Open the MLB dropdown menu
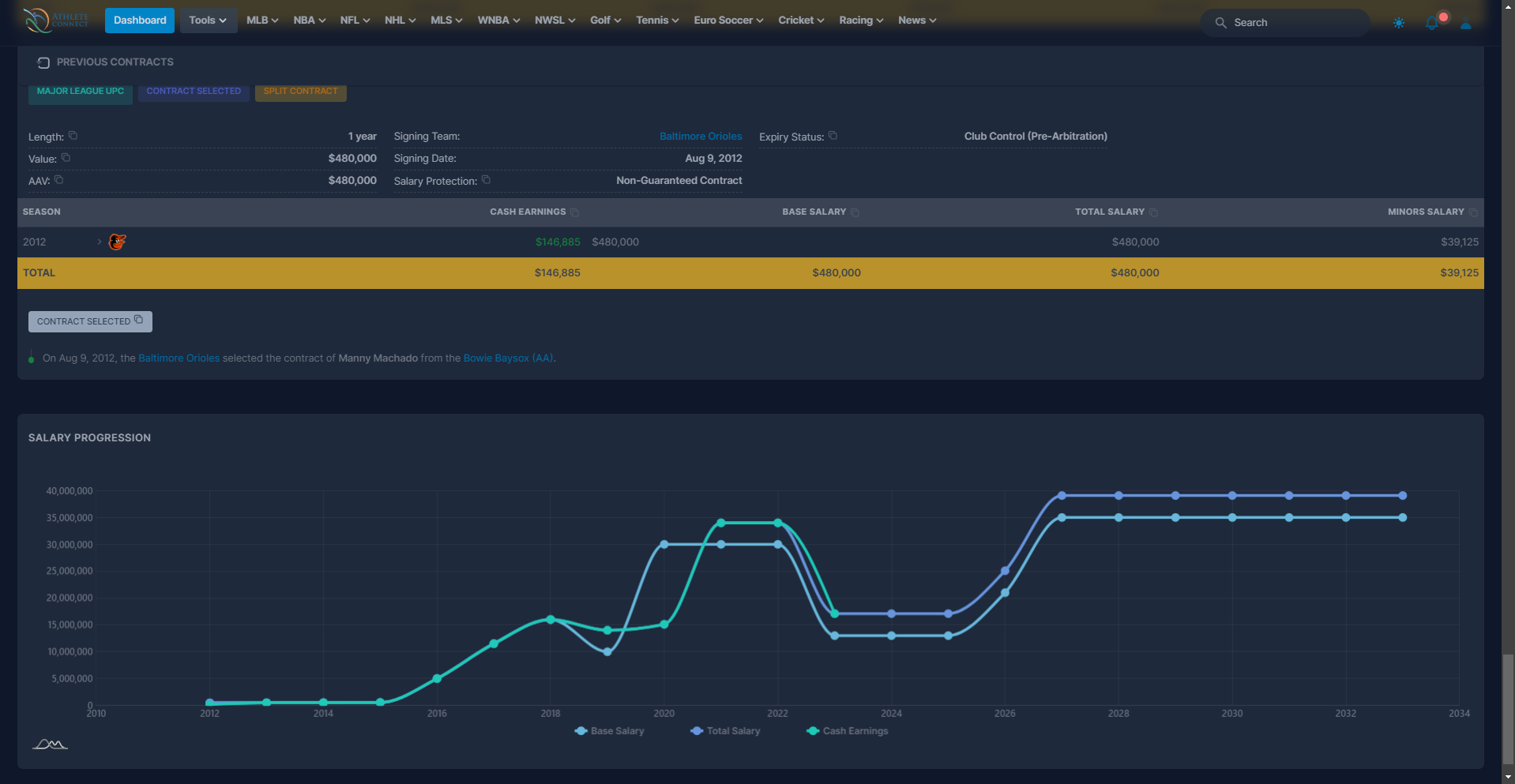Screen dimensions: 1515x784 coord(261,21)
